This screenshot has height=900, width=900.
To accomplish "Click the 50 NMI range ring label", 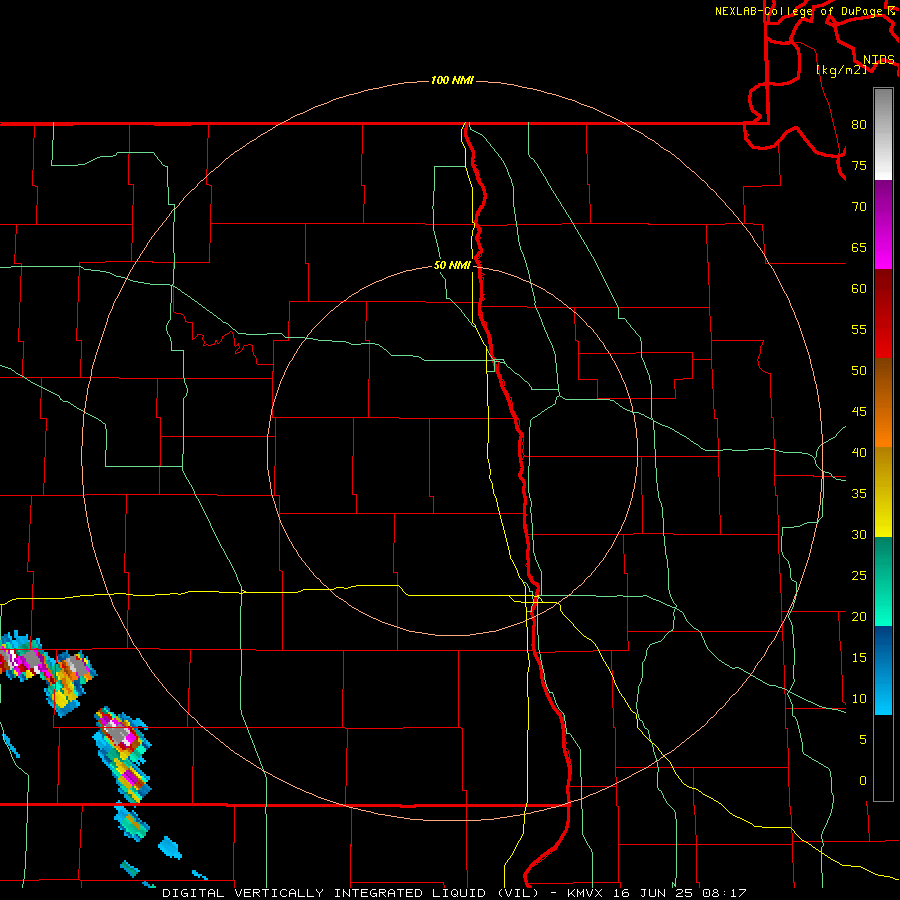I will tap(452, 265).
